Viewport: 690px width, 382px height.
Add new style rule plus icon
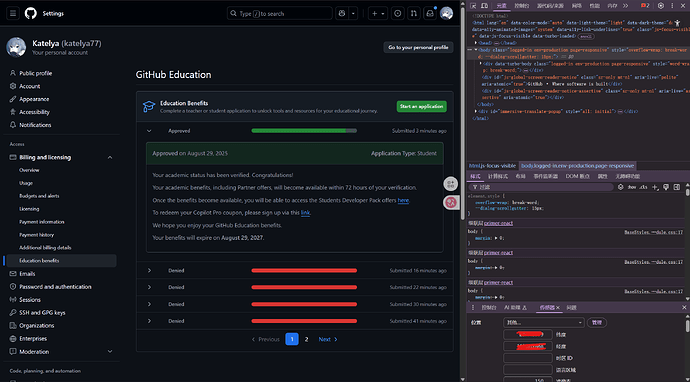655,187
